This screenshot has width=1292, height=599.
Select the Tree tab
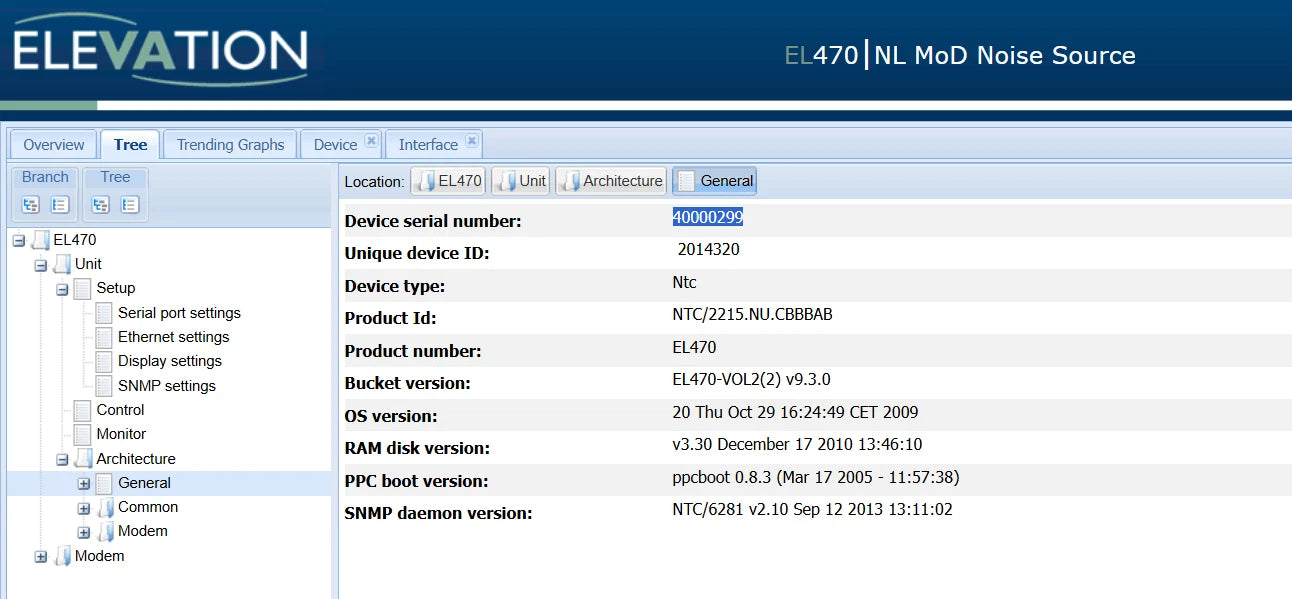[130, 144]
